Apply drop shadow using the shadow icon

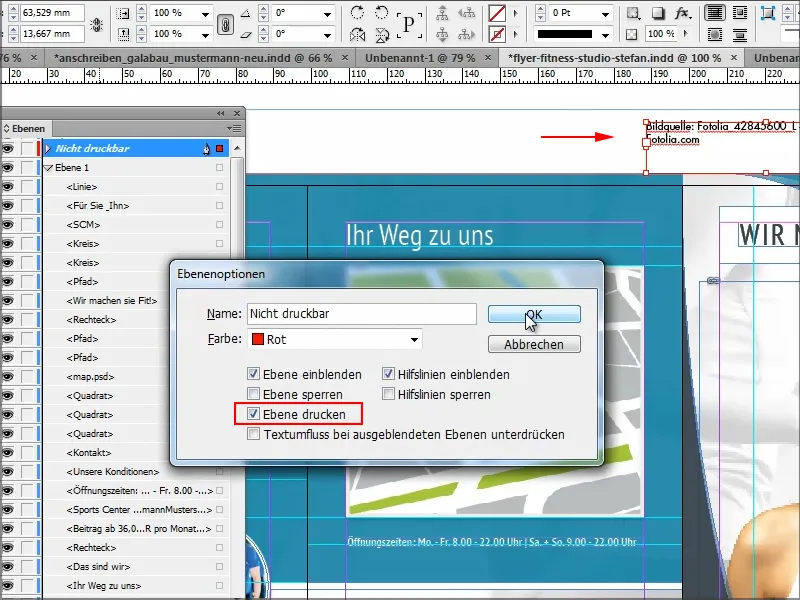pyautogui.click(x=658, y=13)
